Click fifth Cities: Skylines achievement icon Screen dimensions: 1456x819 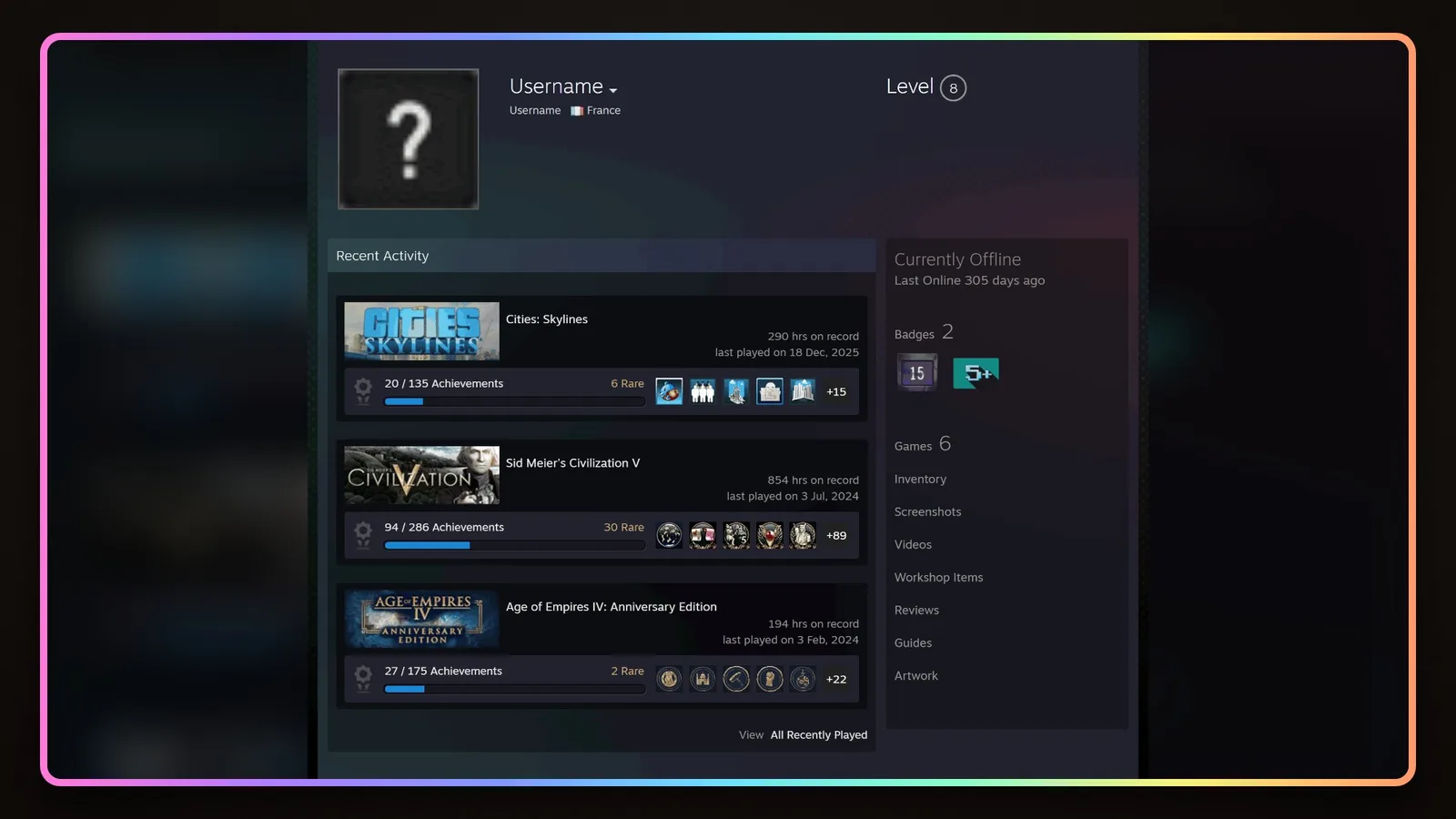point(803,392)
